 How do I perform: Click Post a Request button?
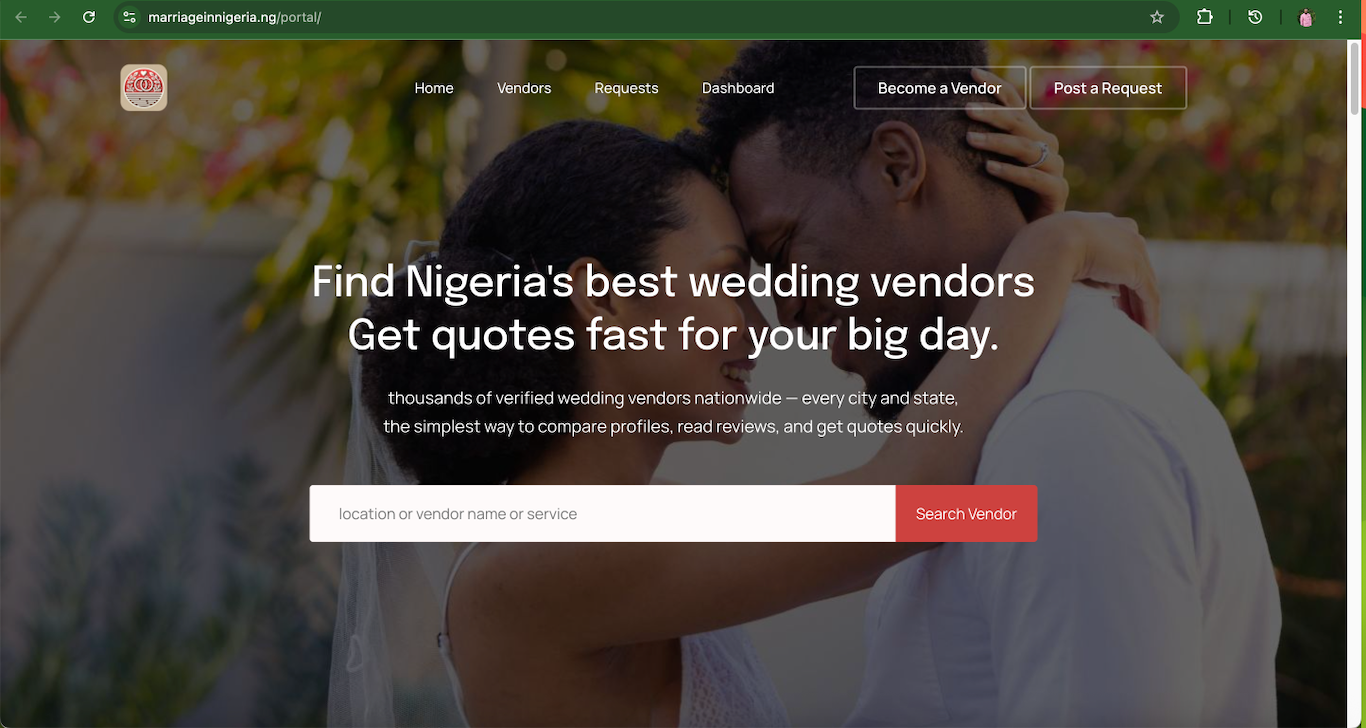[1108, 88]
